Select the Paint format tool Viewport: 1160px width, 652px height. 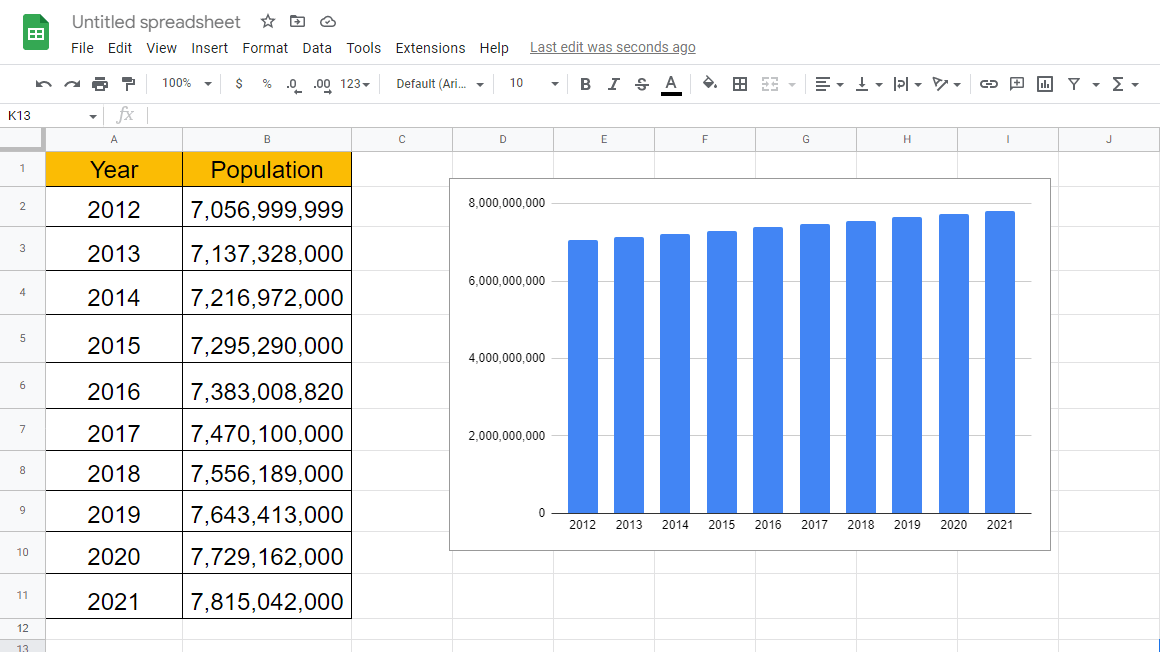(x=129, y=84)
